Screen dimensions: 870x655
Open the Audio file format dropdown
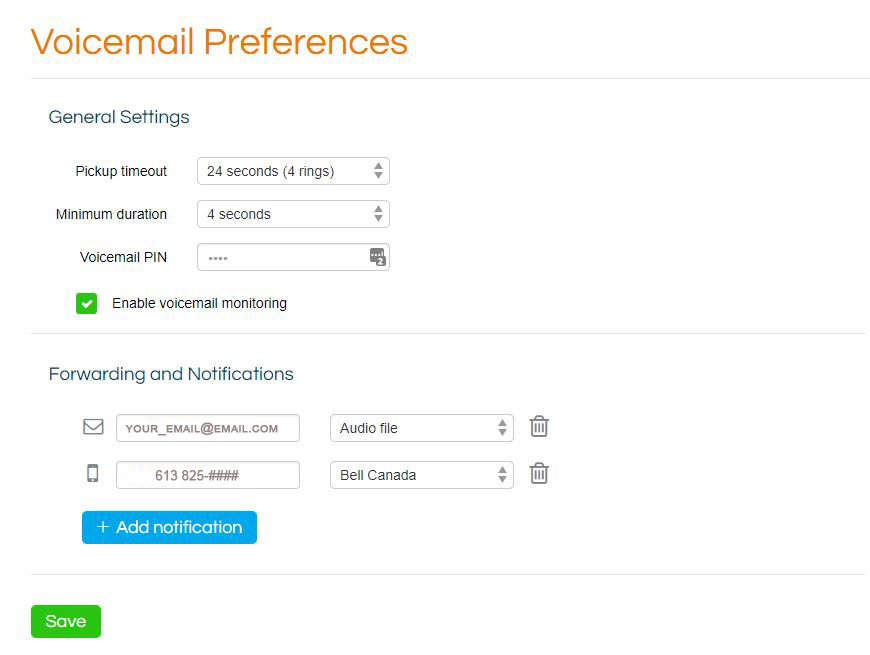422,428
